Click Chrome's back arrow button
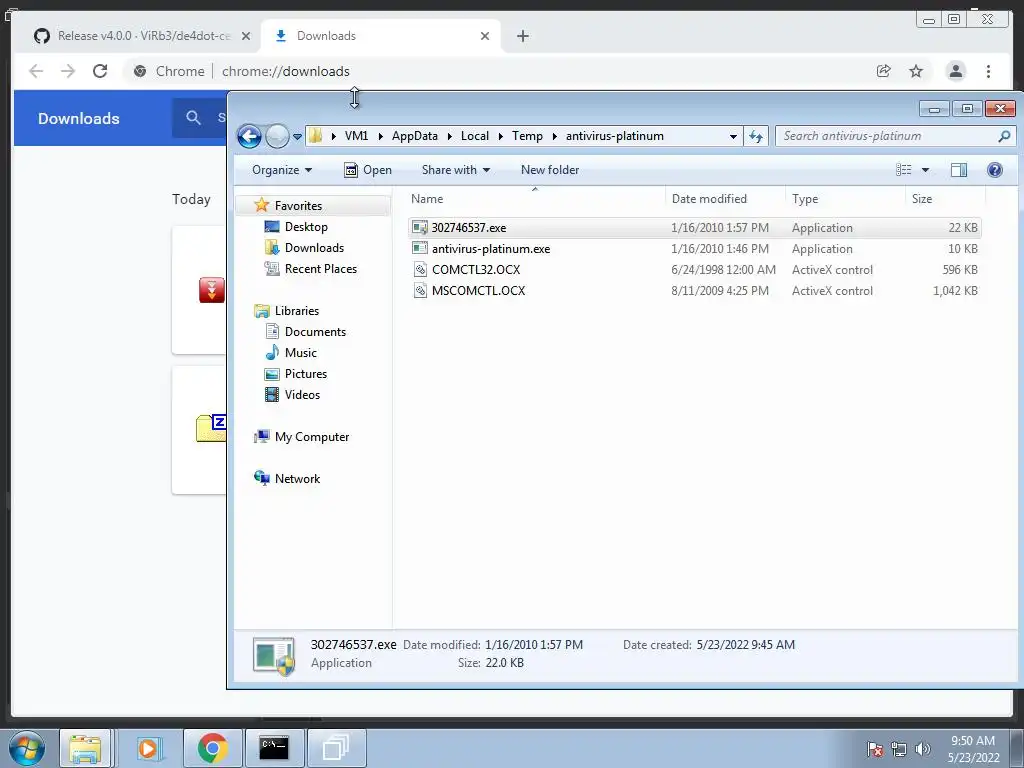 coord(36,71)
